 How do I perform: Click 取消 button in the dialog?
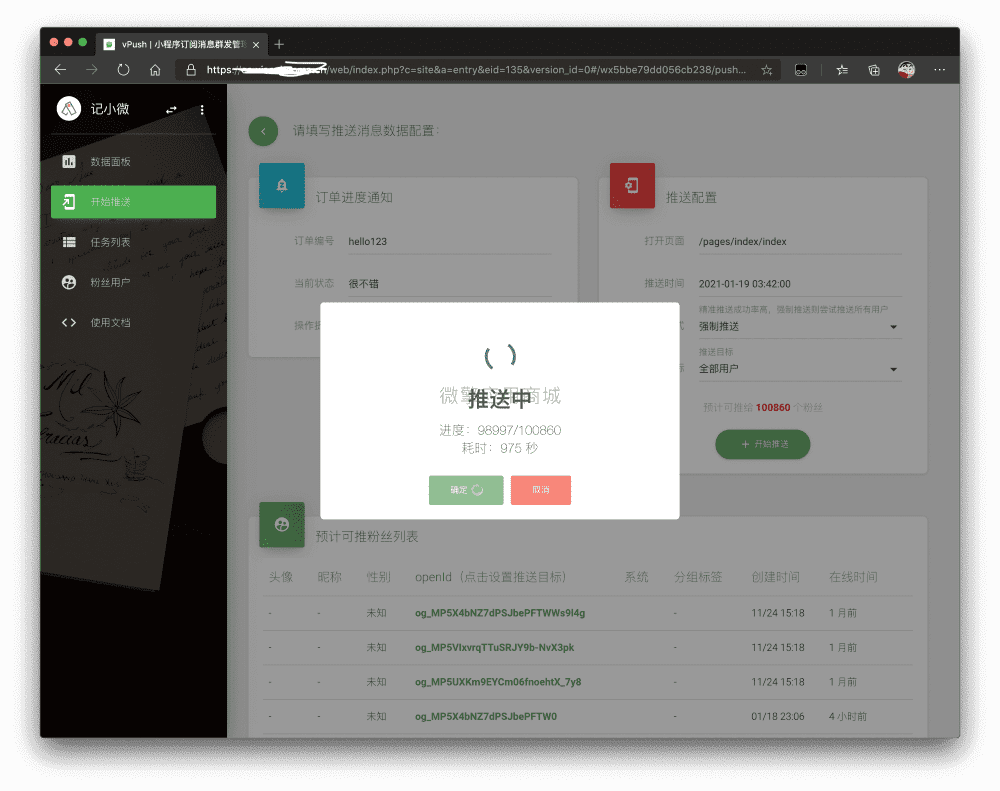click(541, 490)
